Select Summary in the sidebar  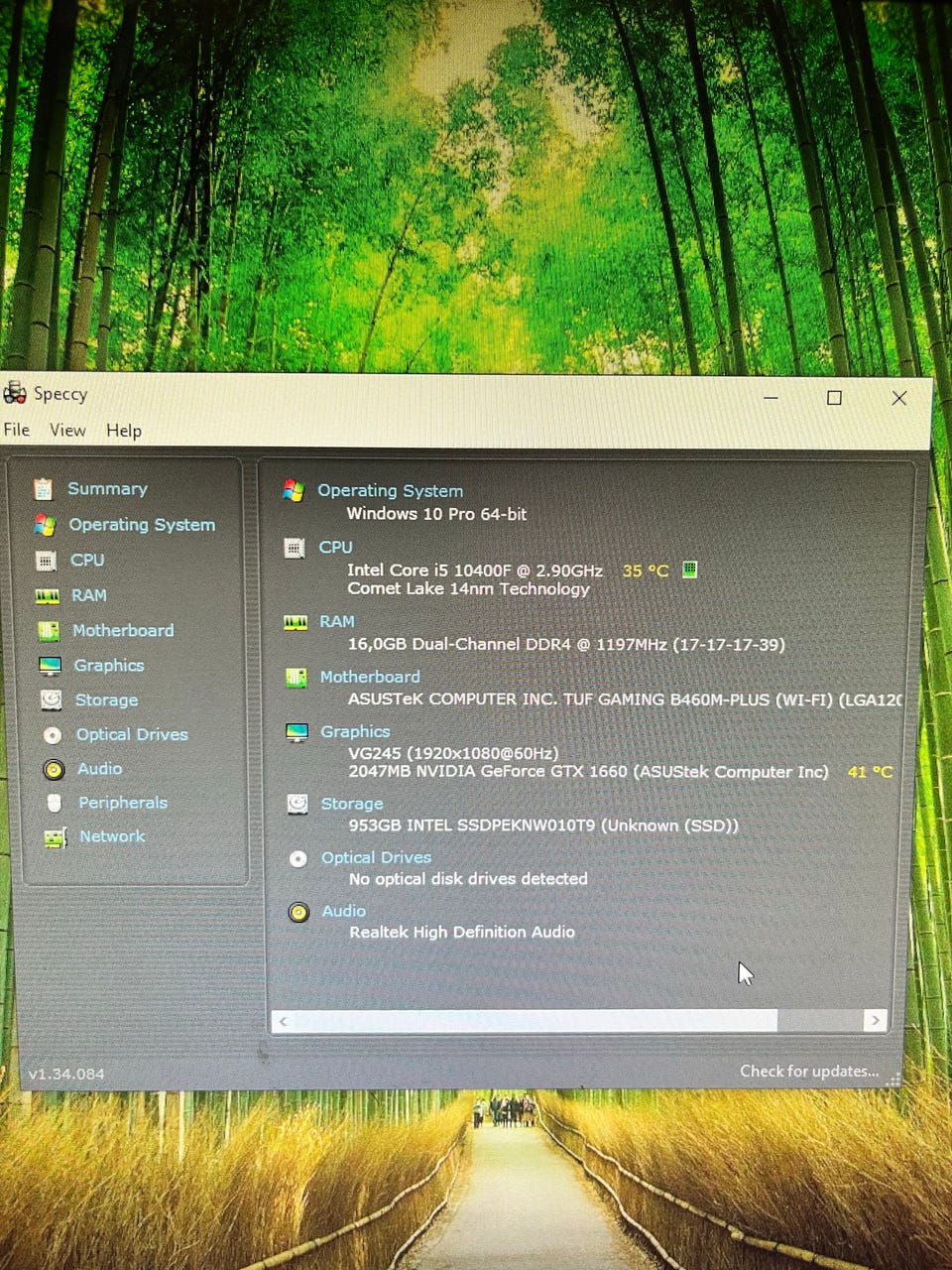107,488
